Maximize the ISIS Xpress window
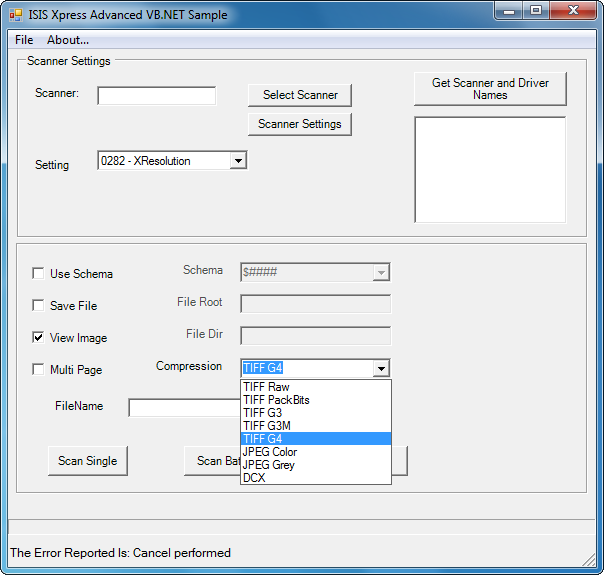This screenshot has width=604, height=575. 536,11
